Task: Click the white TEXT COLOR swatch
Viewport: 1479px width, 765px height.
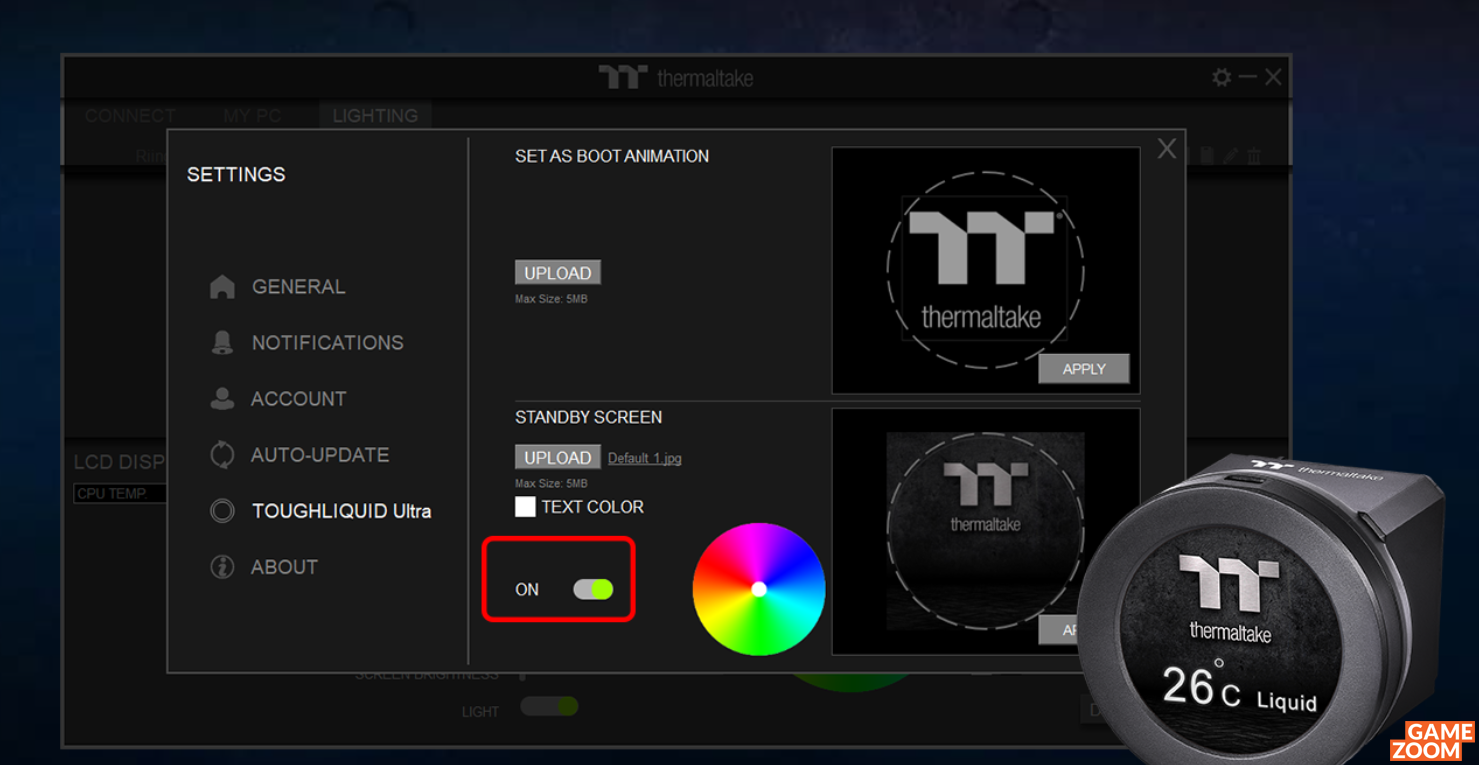Action: coord(525,507)
